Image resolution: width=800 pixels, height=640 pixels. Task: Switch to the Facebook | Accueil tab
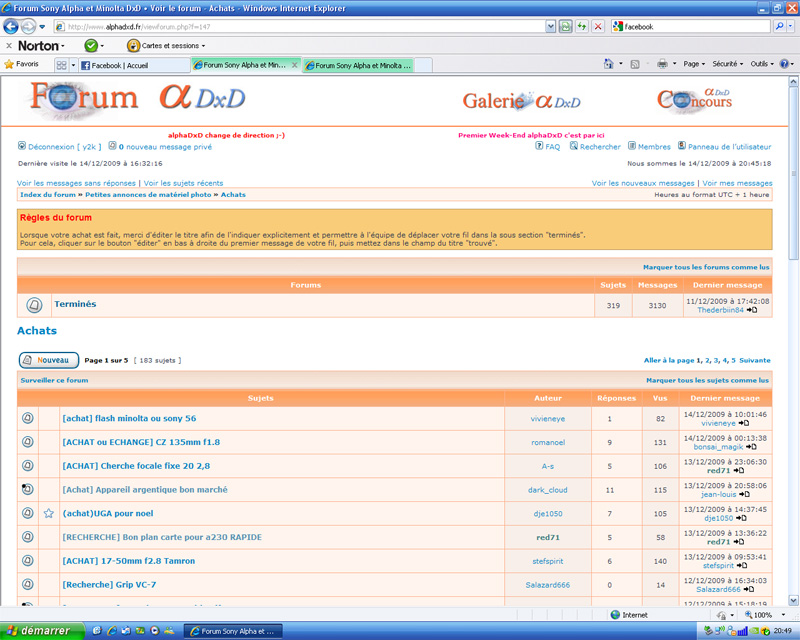(132, 65)
